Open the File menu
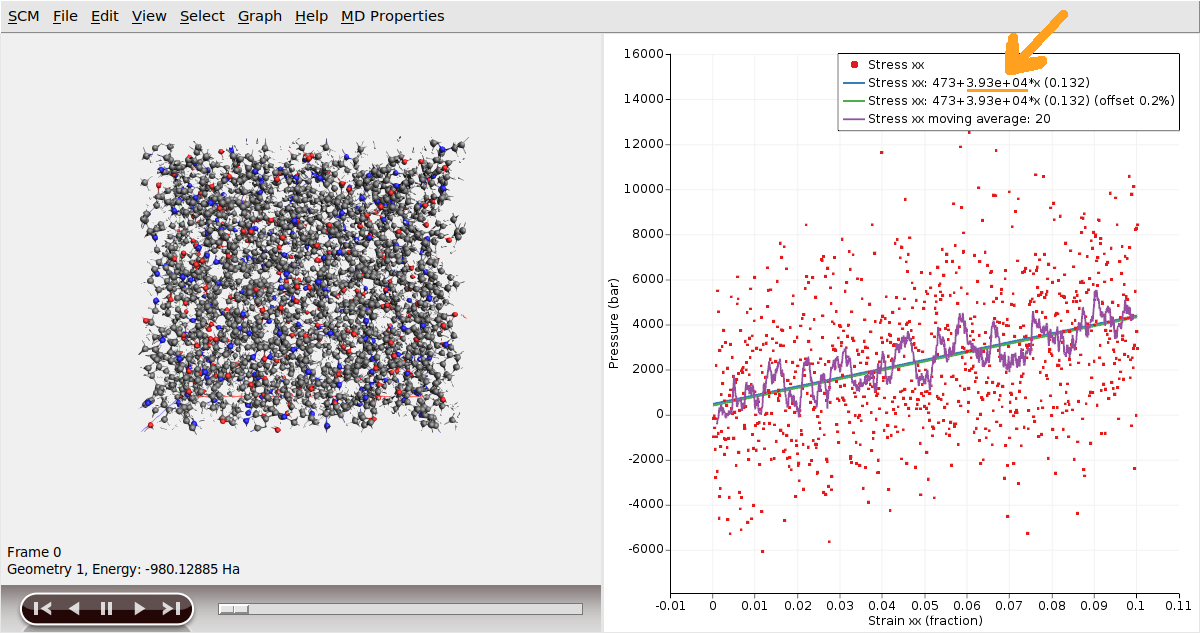This screenshot has height=633, width=1200. [65, 16]
